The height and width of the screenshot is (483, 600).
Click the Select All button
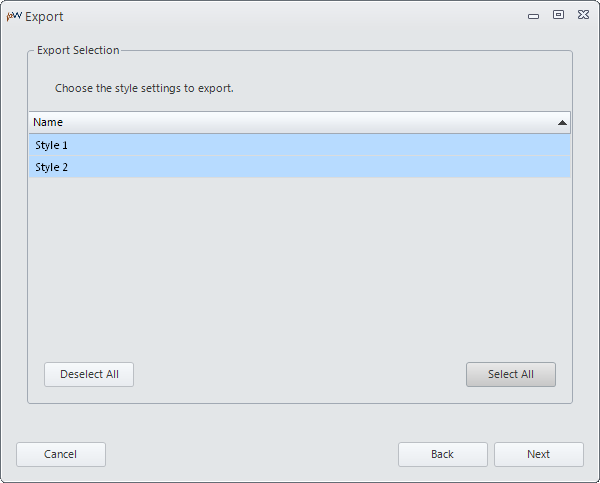(x=511, y=374)
